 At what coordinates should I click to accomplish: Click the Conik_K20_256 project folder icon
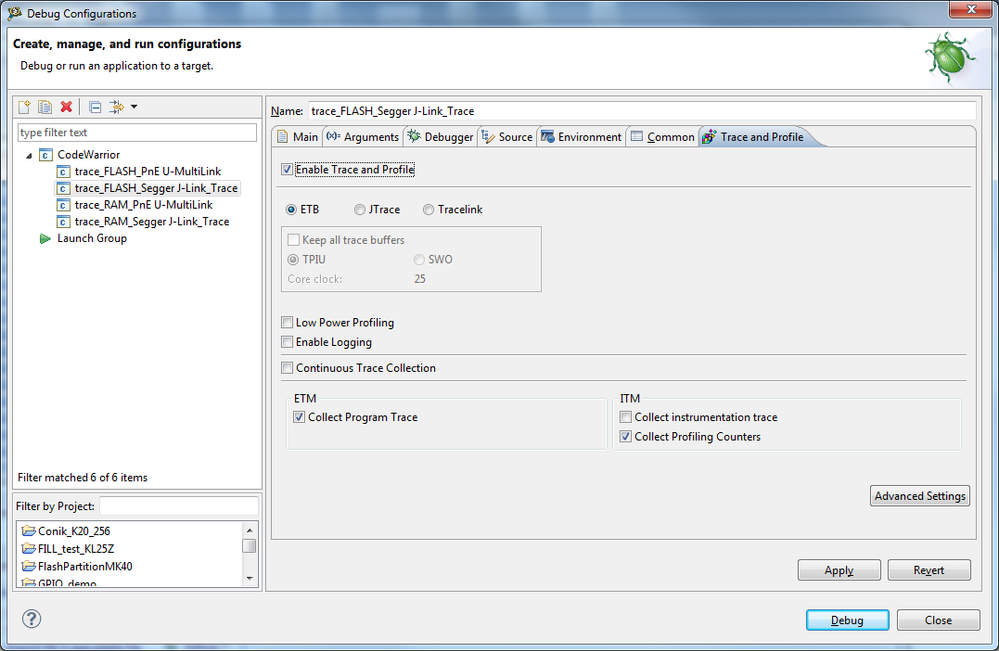coord(28,531)
